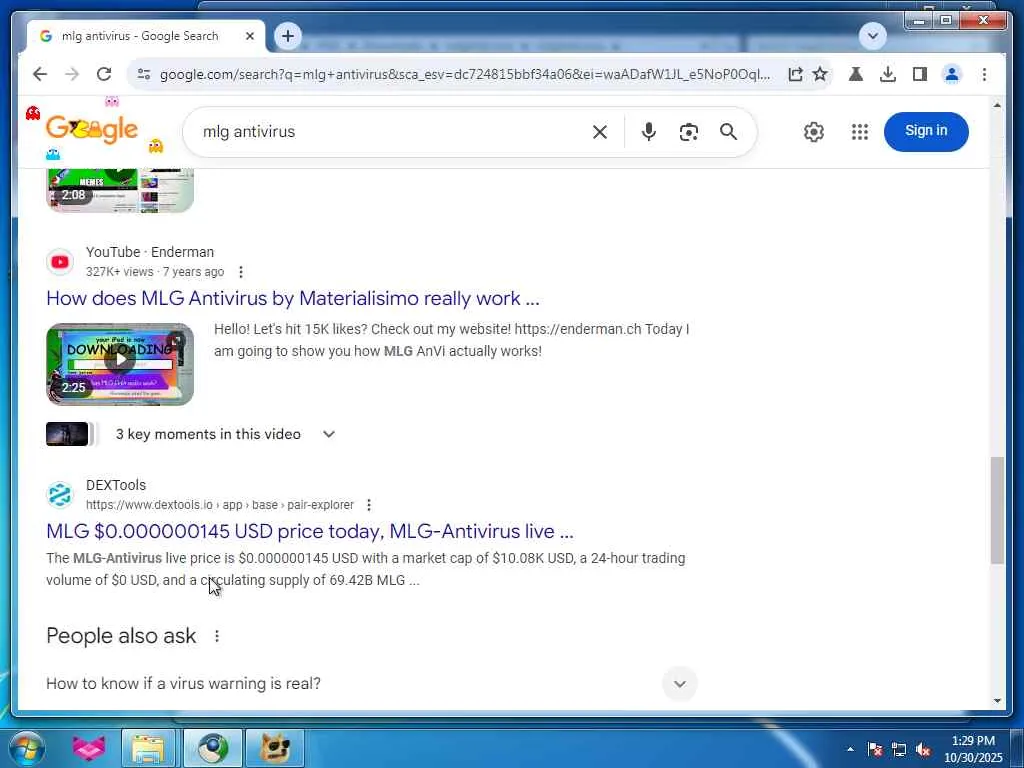Click the DEXTools site name
This screenshot has width=1024, height=768.
116,485
